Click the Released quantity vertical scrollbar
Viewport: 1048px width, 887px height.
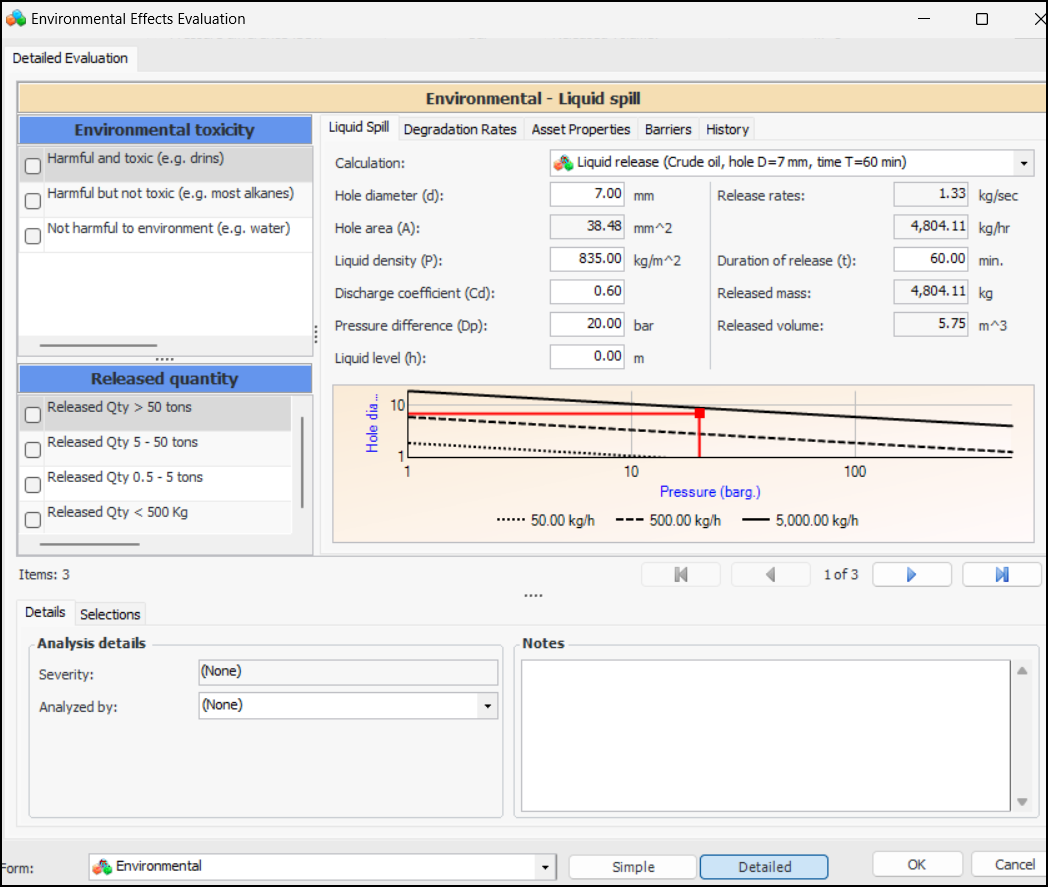(x=302, y=462)
